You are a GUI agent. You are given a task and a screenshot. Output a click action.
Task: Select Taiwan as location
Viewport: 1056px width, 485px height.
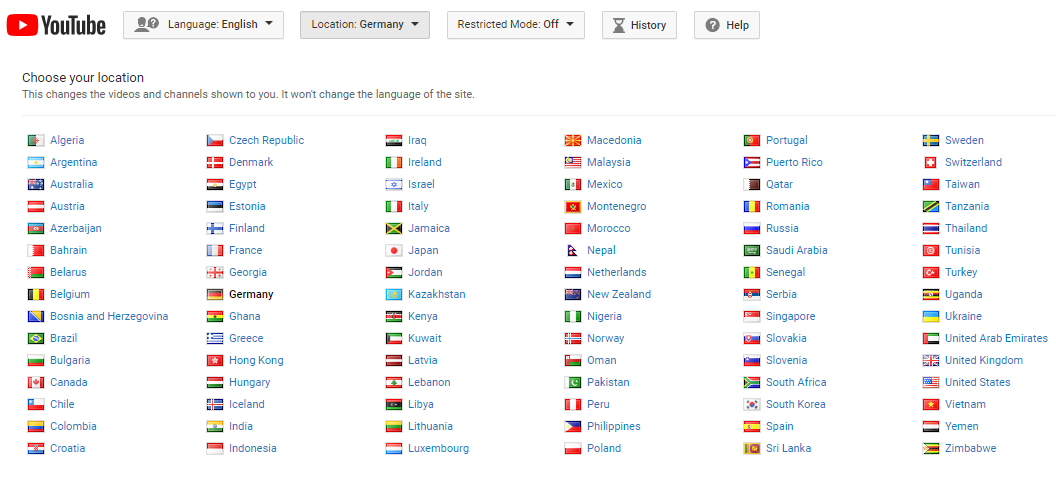(x=962, y=184)
